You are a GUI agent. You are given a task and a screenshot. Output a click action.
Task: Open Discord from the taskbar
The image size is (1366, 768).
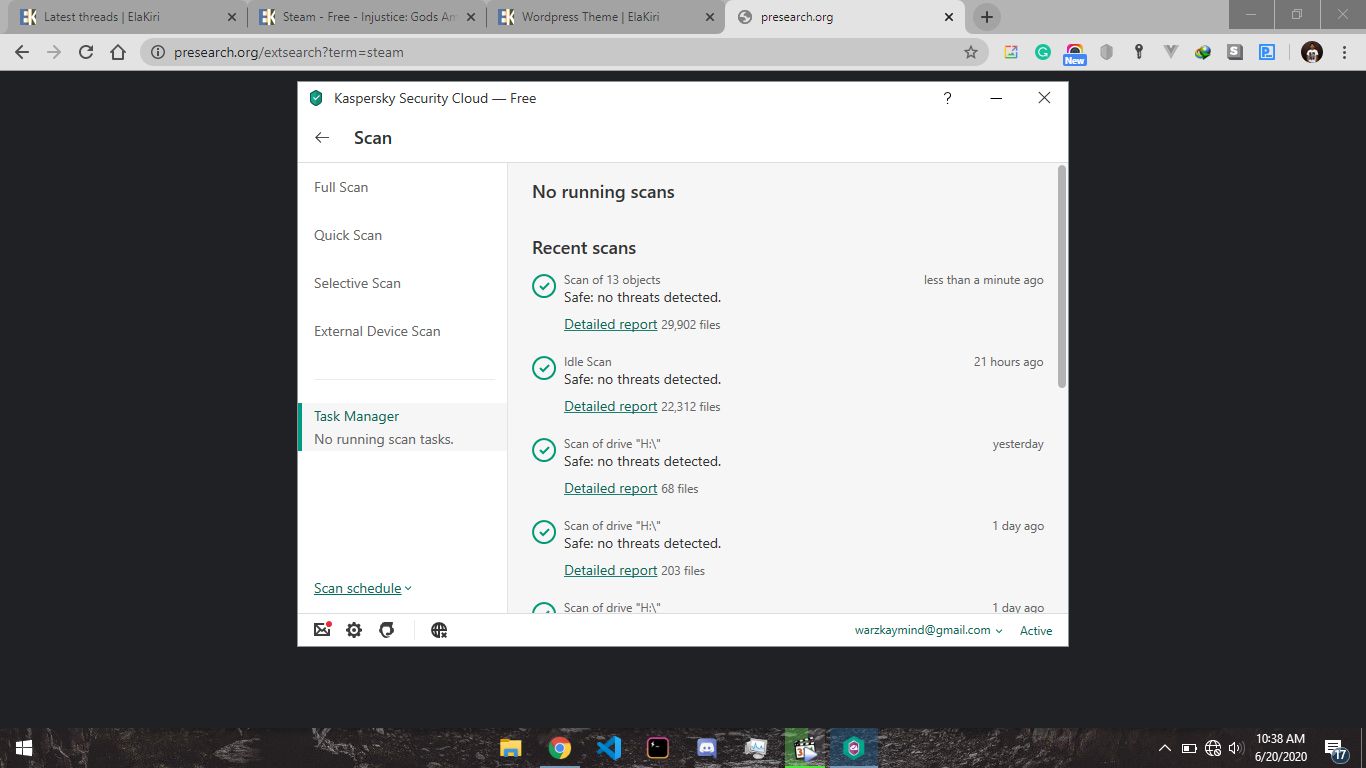pyautogui.click(x=707, y=747)
